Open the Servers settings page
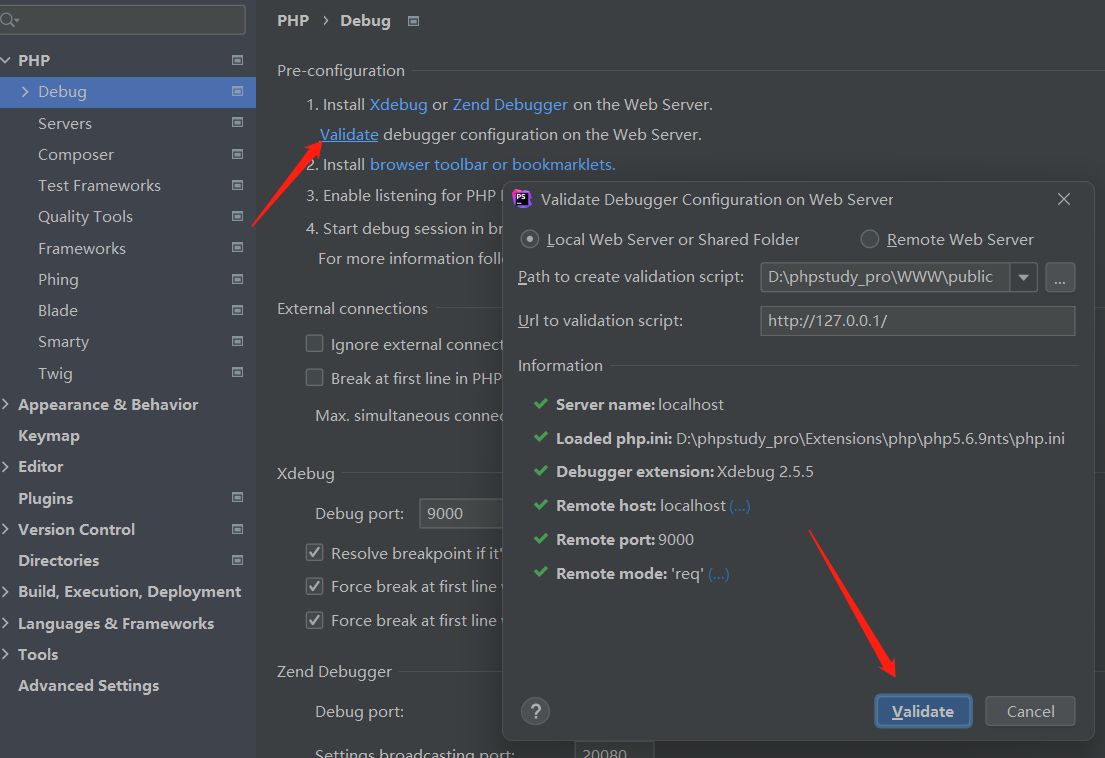Image resolution: width=1105 pixels, height=758 pixels. point(65,123)
